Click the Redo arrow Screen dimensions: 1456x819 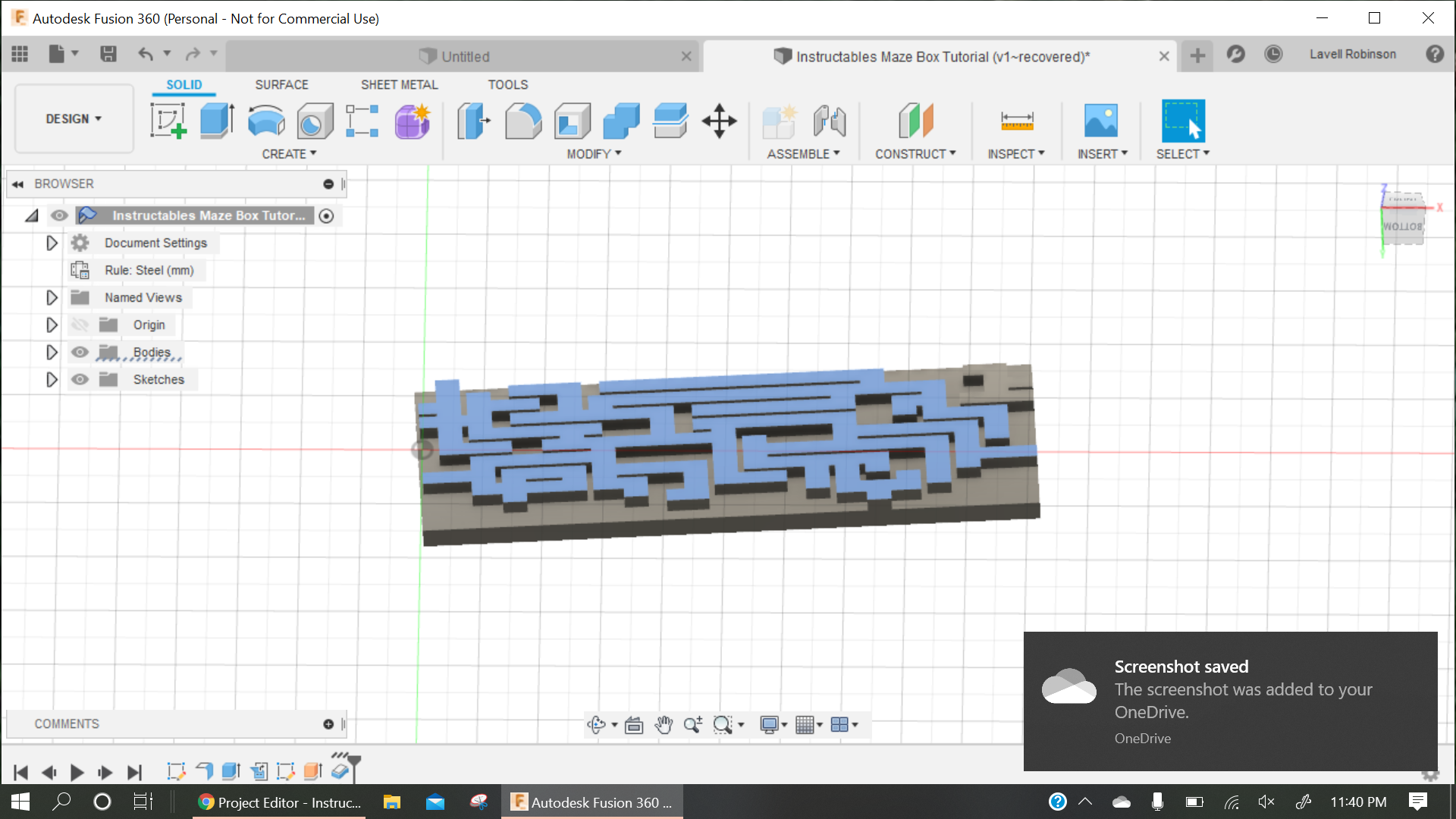[x=193, y=54]
